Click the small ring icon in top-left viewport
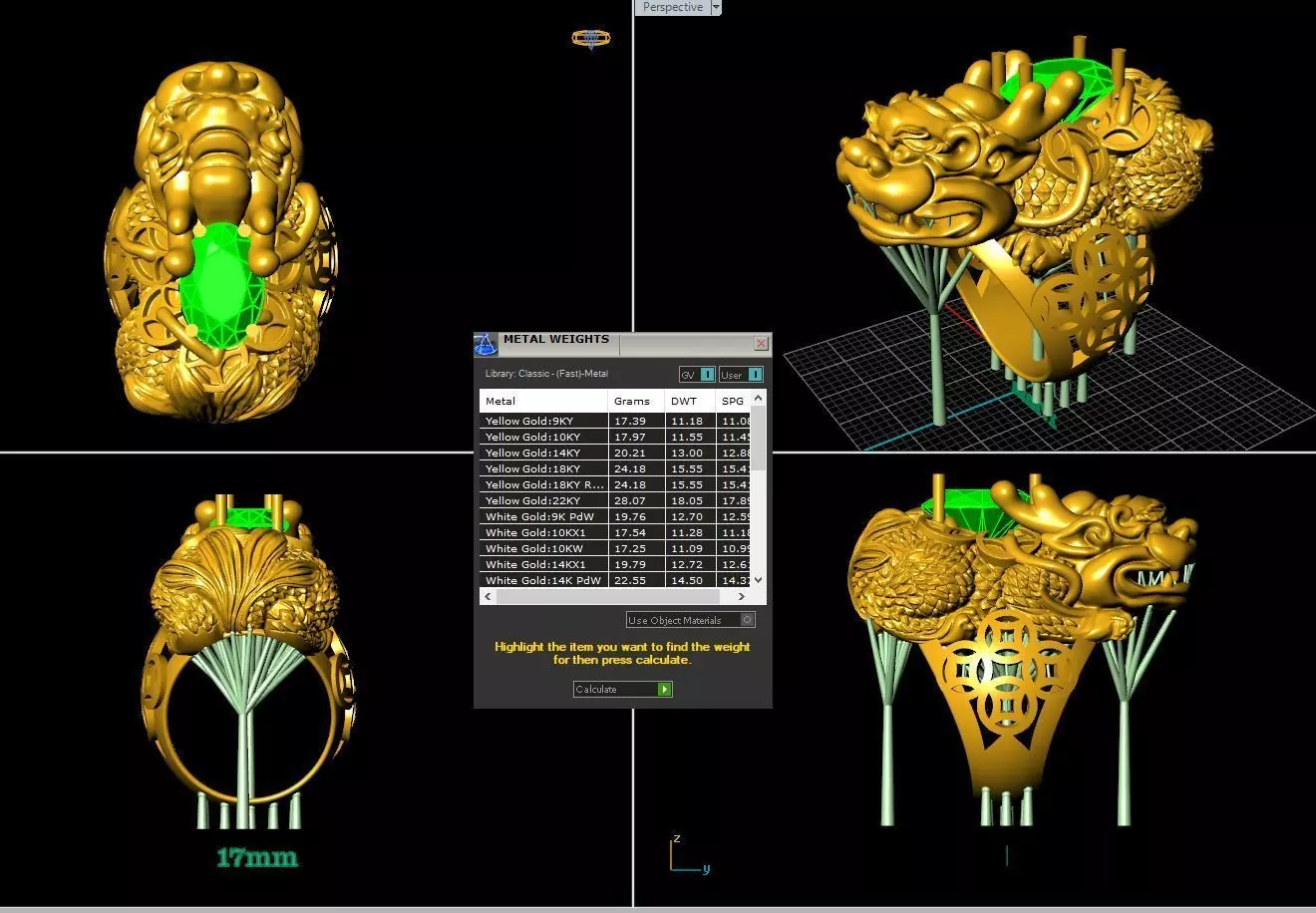The image size is (1316, 913). pyautogui.click(x=590, y=39)
